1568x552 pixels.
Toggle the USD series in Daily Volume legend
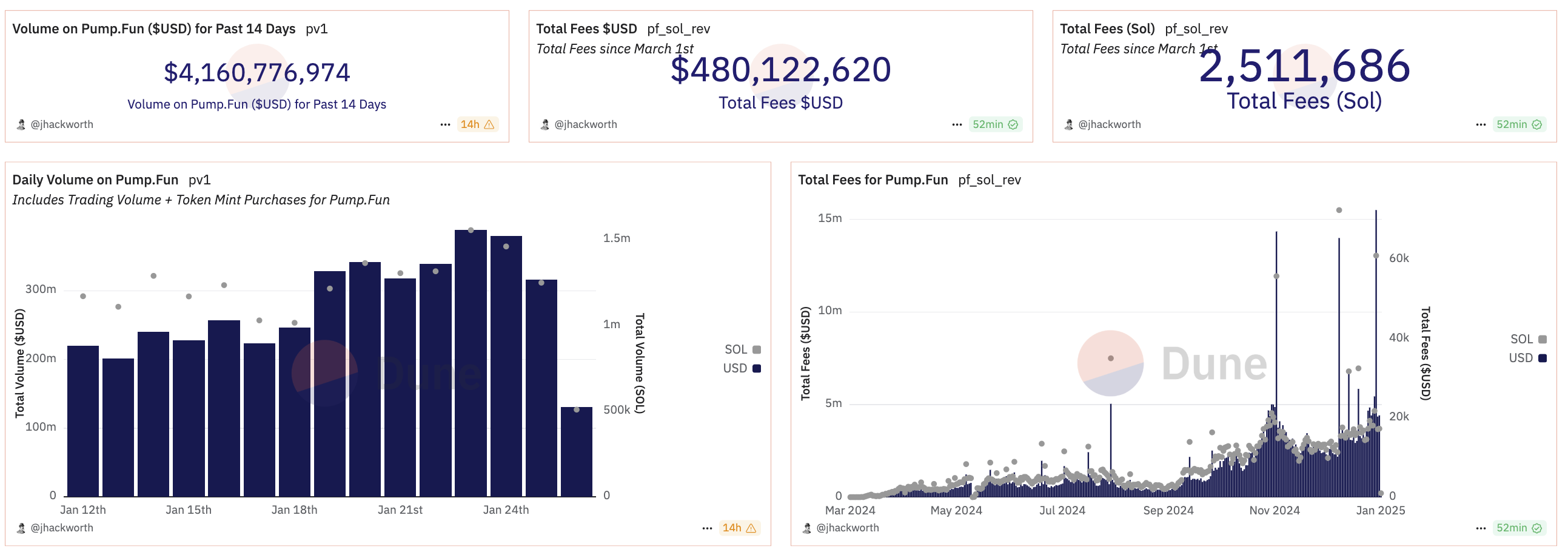[742, 369]
